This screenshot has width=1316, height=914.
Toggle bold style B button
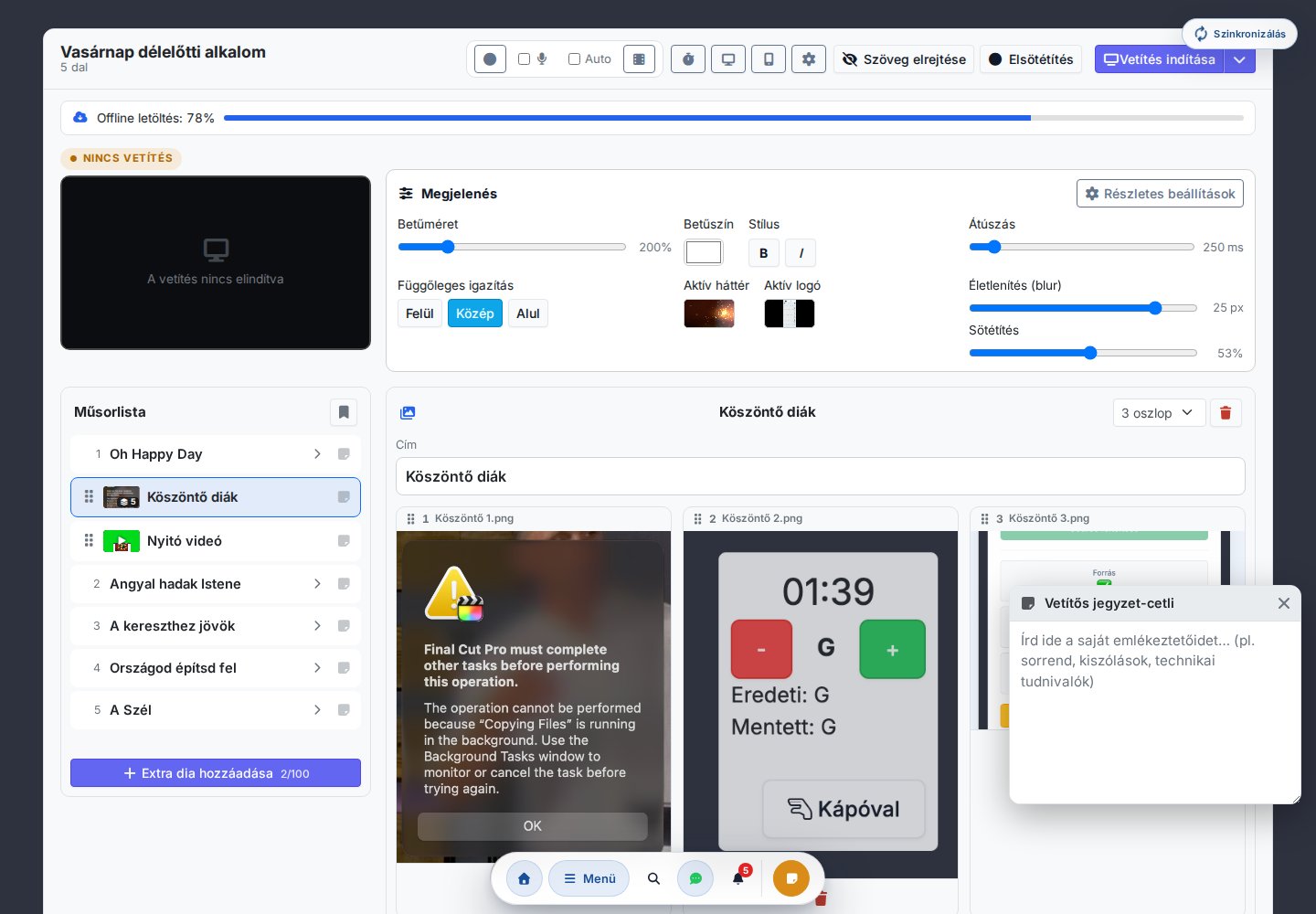(764, 253)
